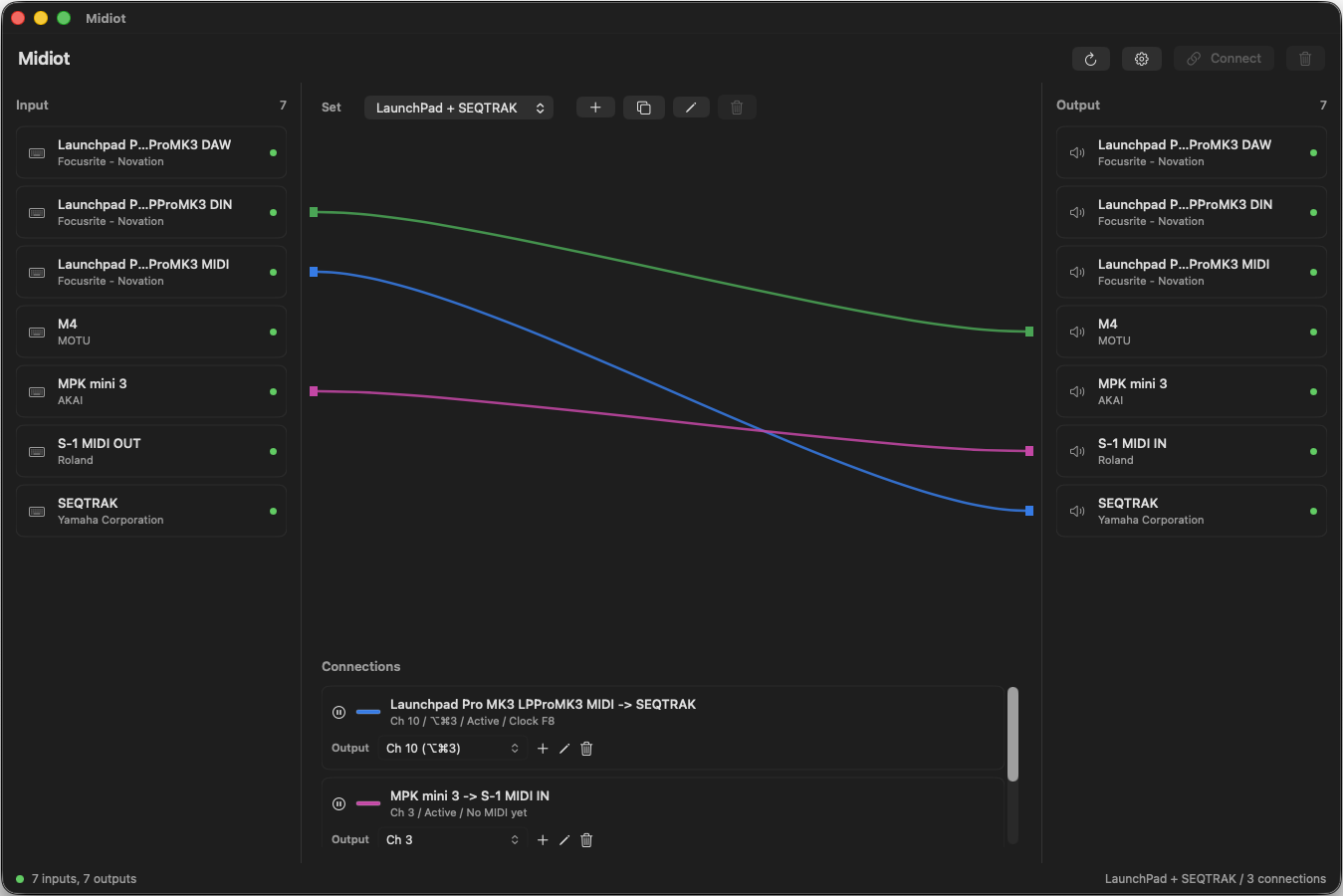Click 'LaunchPad + SEQTRAK / 3 connections' status text

click(x=1216, y=879)
